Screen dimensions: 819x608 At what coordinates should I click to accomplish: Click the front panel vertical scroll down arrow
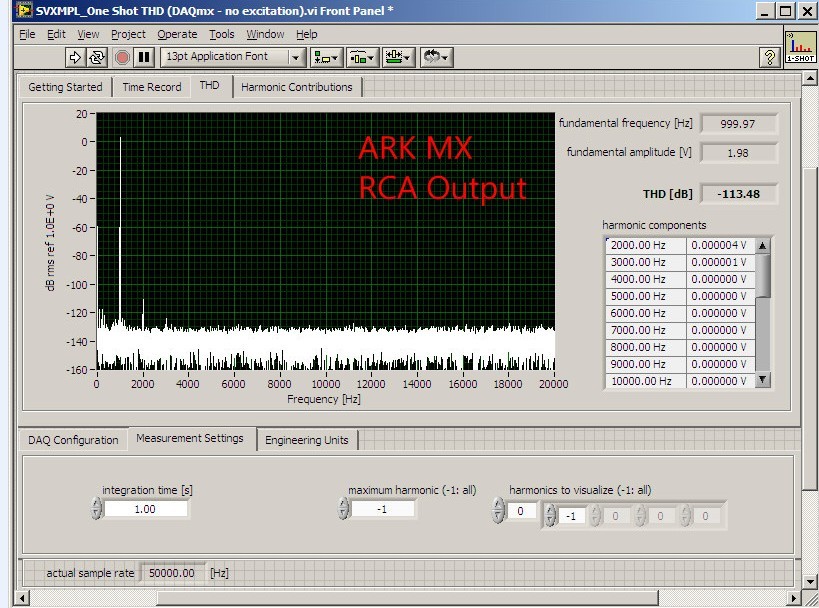click(x=810, y=581)
